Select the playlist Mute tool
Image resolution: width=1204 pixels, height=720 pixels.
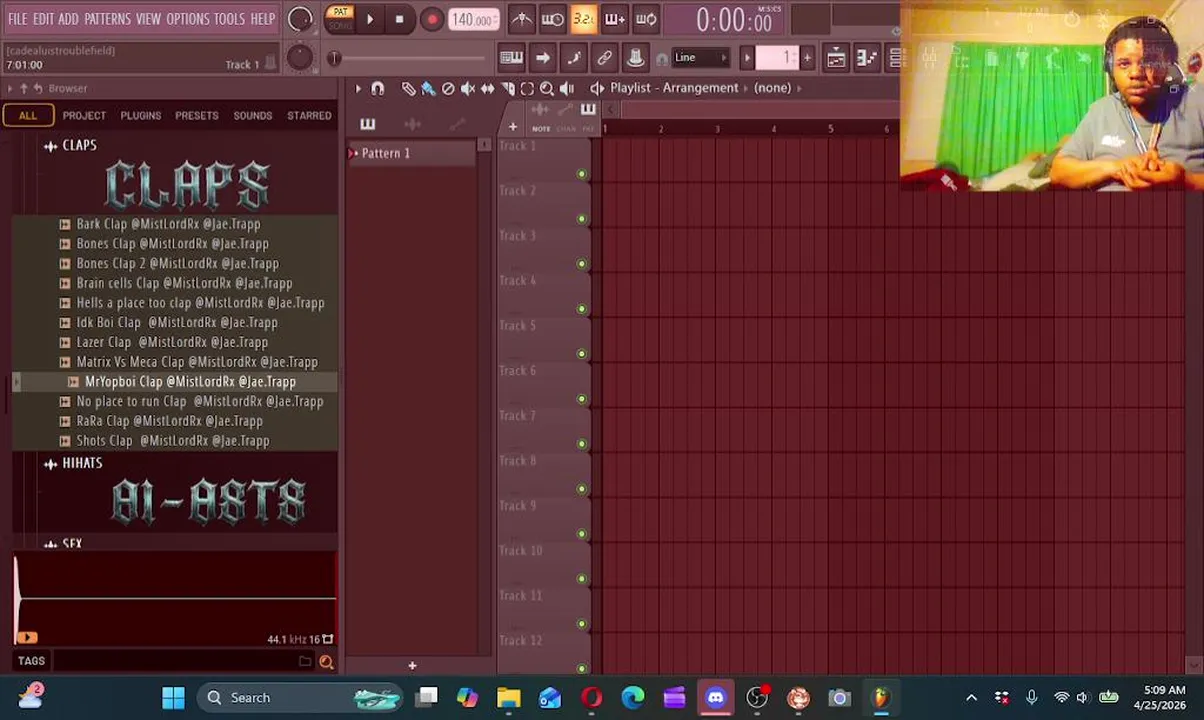(468, 89)
